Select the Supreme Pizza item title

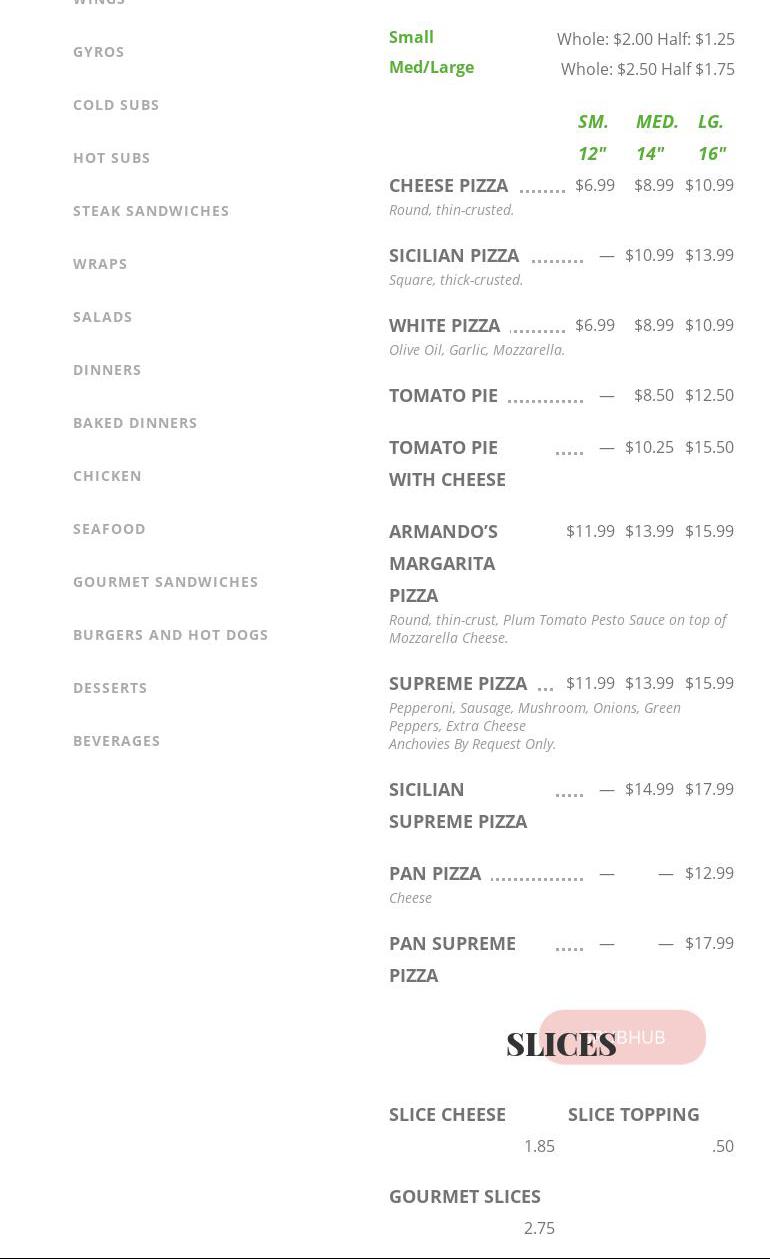pyautogui.click(x=458, y=684)
